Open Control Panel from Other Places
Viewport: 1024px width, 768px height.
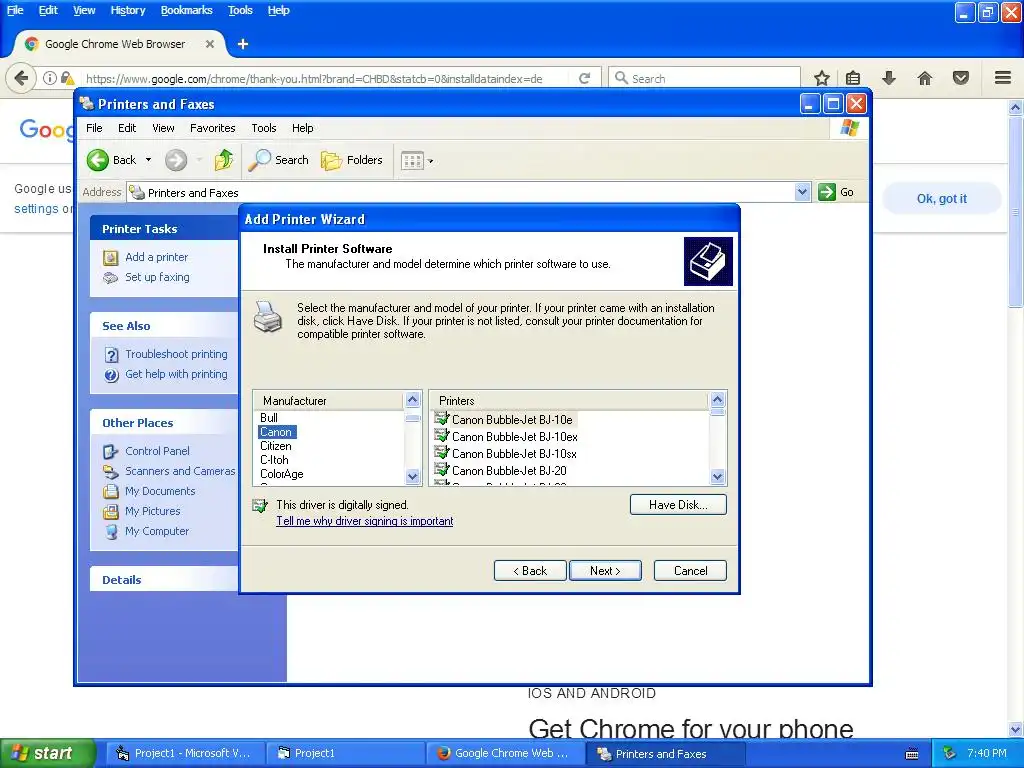(x=157, y=451)
